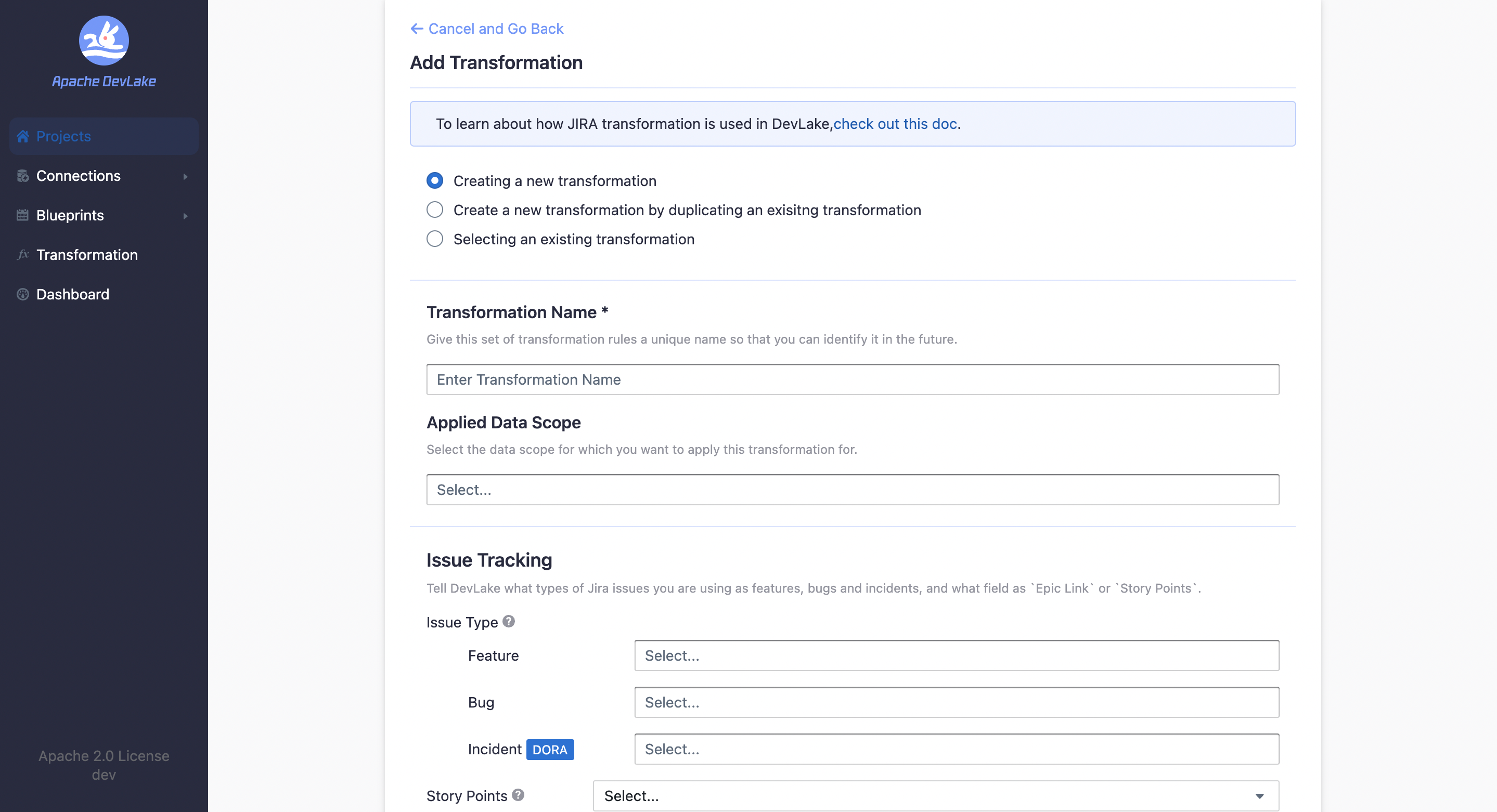1497x812 pixels.
Task: Click the Projects home icon
Action: (x=23, y=137)
